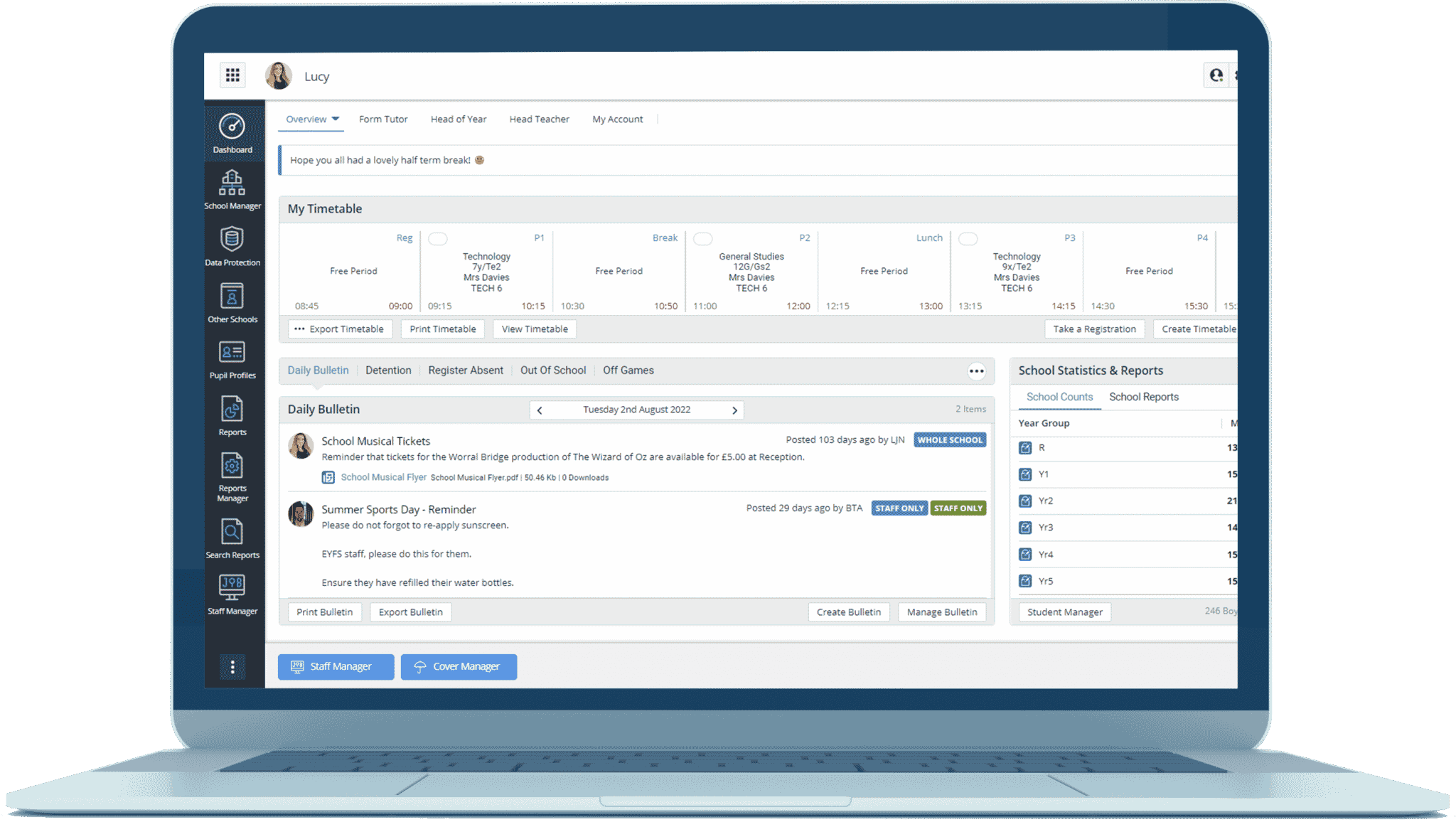This screenshot has height=822, width=1456.
Task: Open Yr5 year group row icon
Action: 1025,581
